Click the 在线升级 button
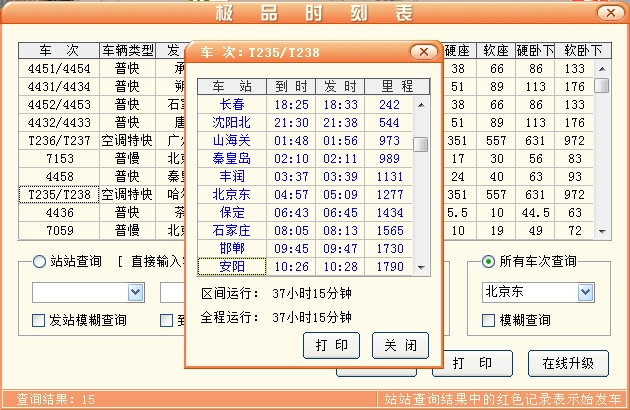The height and width of the screenshot is (410, 630). [x=568, y=363]
